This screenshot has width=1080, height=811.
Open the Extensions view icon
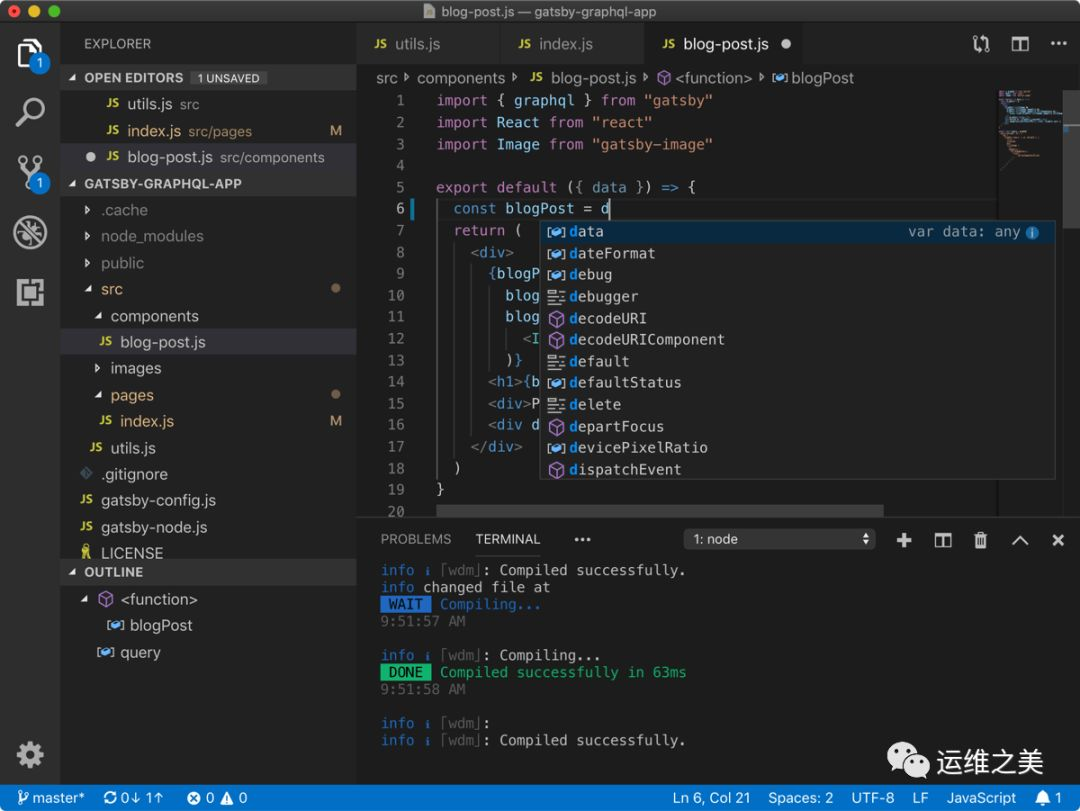(x=30, y=292)
